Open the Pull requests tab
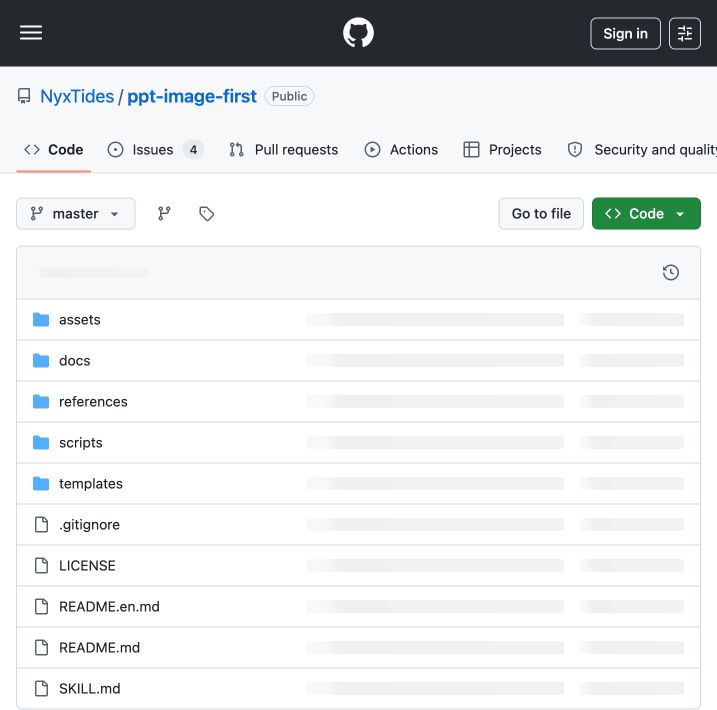Screen dimensions: 717x710 [x=284, y=149]
